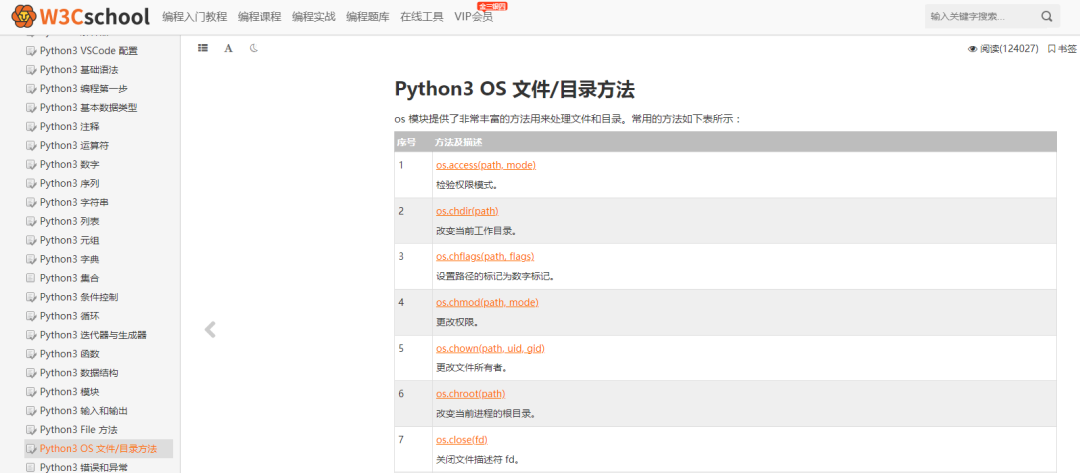1080x473 pixels.
Task: Go to previous page with left chevron
Action: point(211,330)
